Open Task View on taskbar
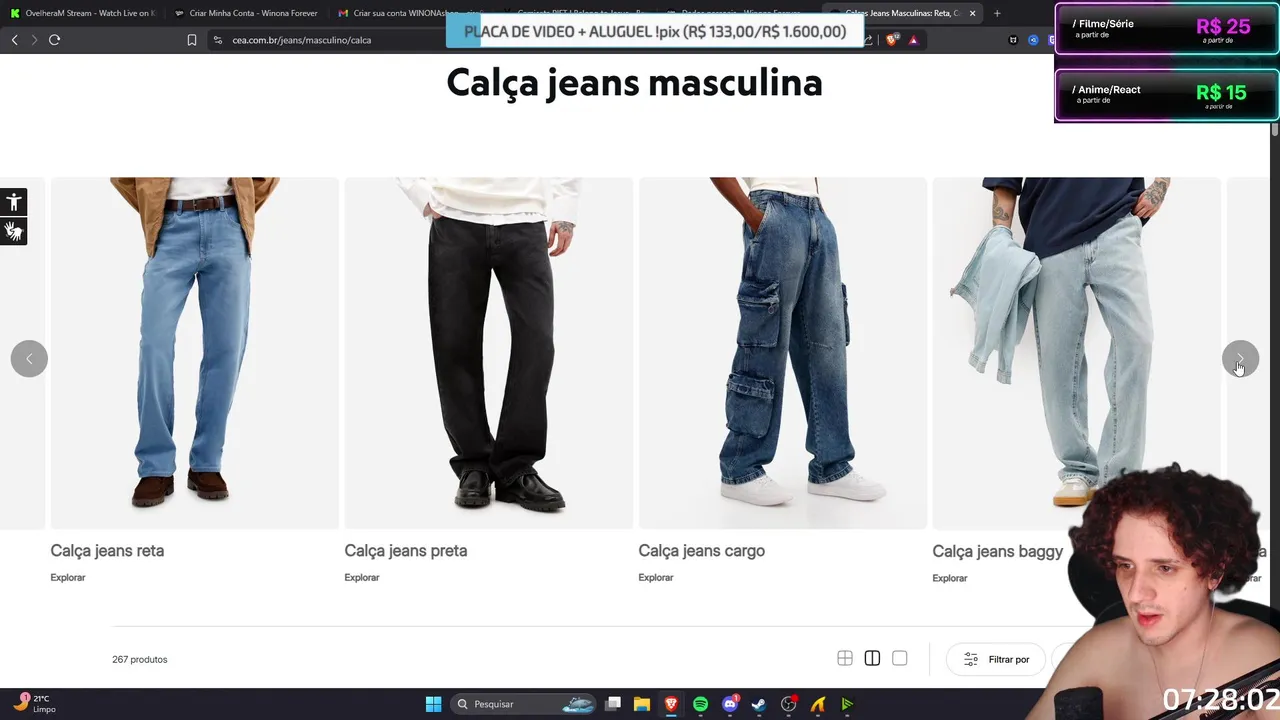 [x=613, y=704]
